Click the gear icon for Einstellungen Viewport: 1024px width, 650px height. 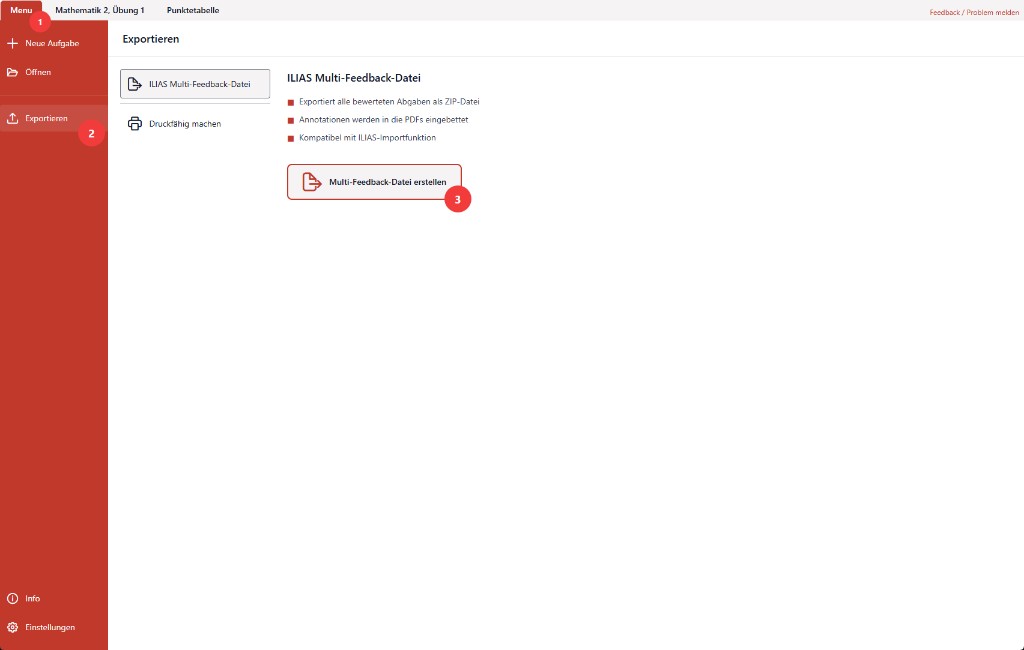click(12, 627)
